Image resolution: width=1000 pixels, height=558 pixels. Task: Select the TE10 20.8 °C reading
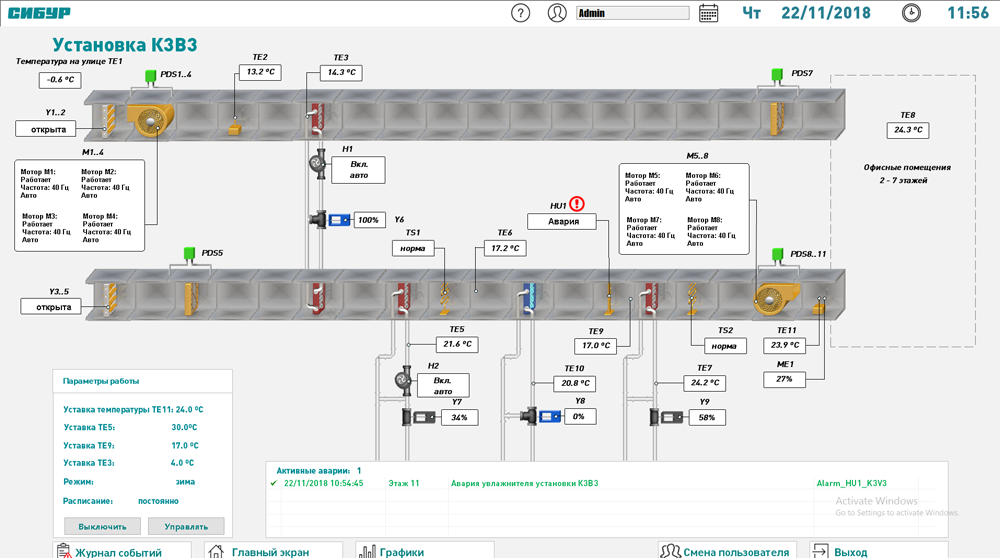coord(575,383)
